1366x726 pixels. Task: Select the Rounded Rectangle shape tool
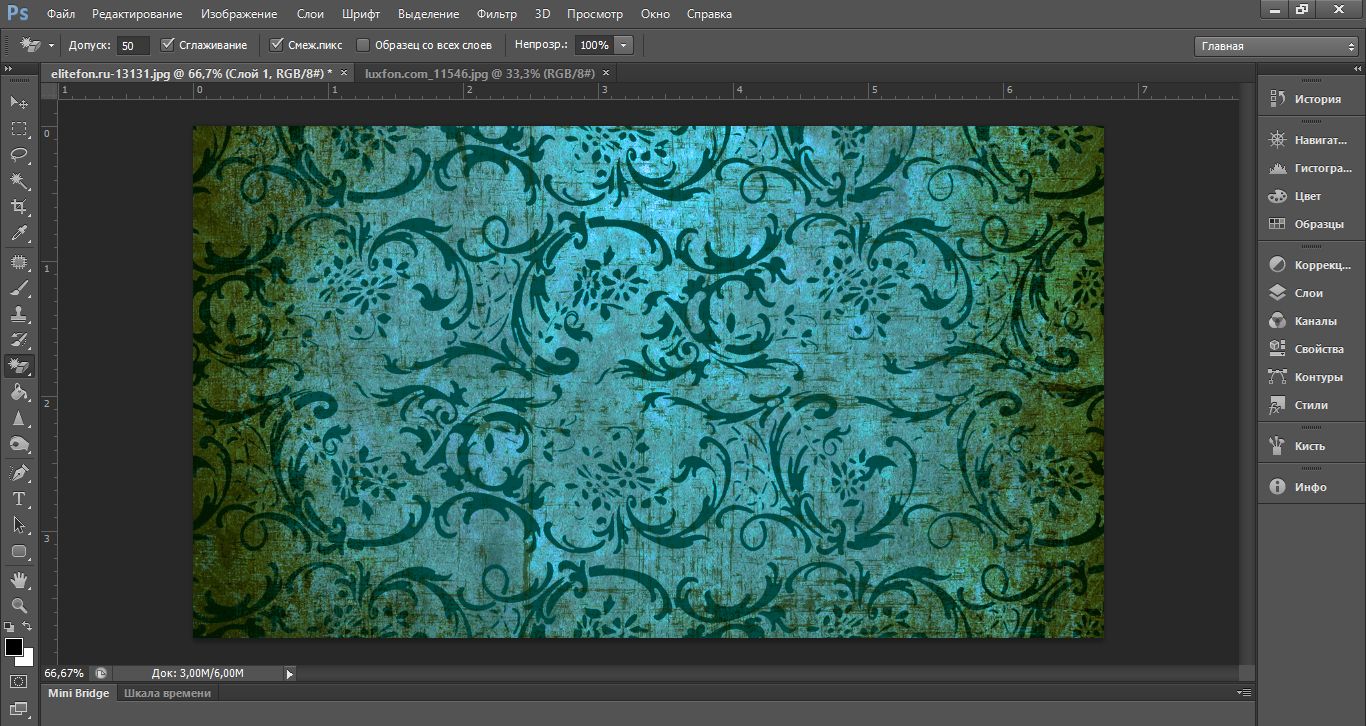(19, 551)
